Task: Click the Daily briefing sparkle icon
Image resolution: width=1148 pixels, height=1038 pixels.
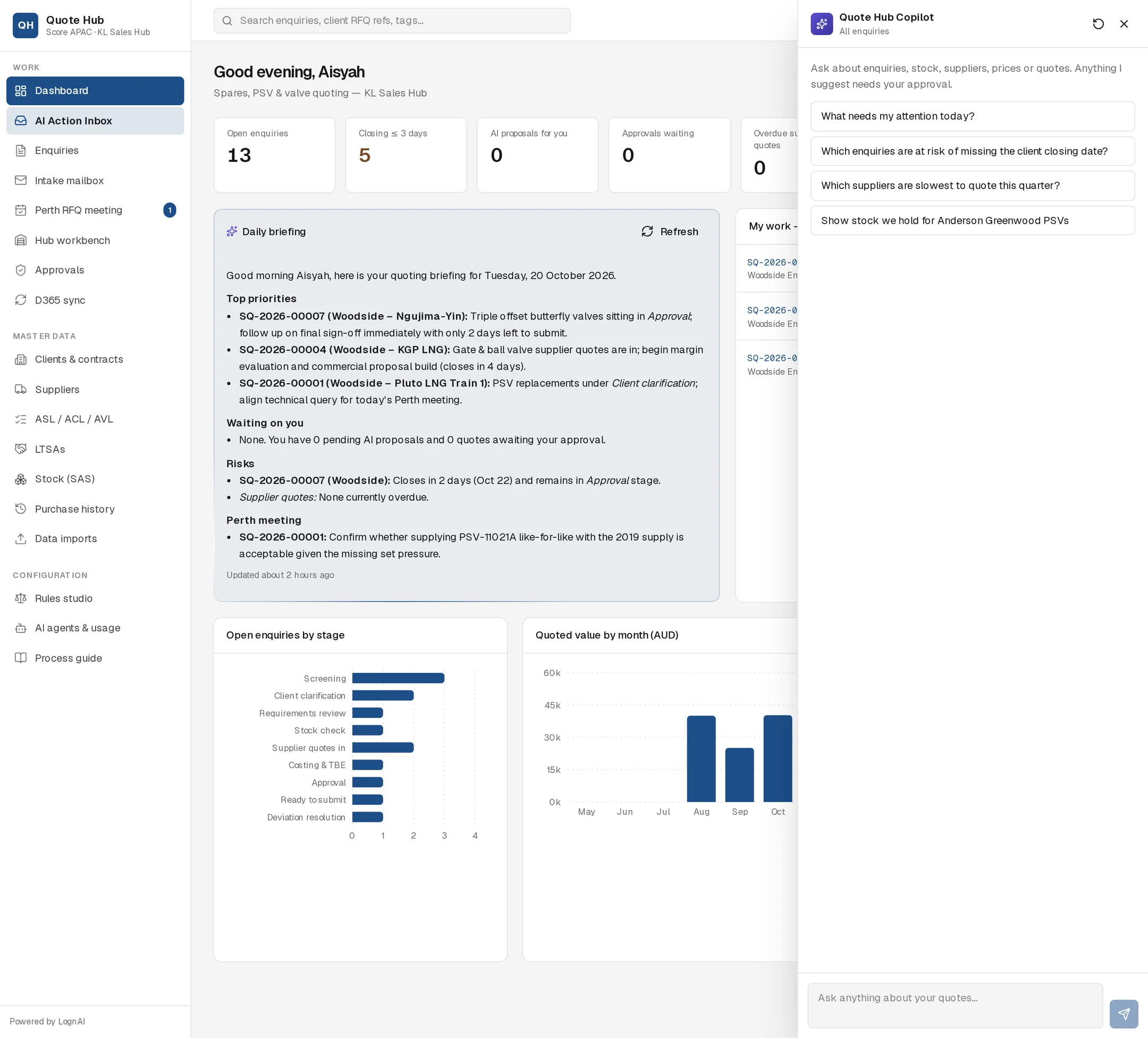Action: click(x=232, y=231)
